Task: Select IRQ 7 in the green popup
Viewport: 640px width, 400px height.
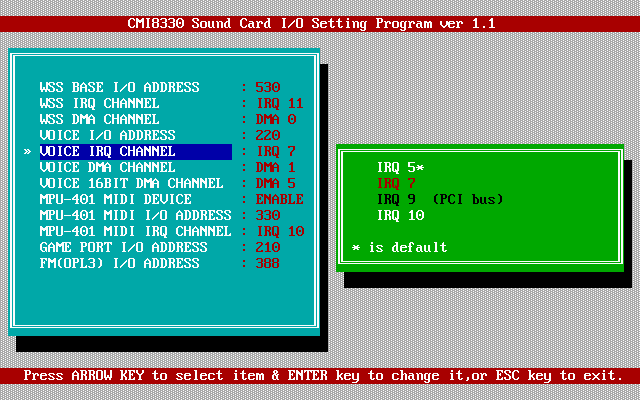Action: point(396,183)
